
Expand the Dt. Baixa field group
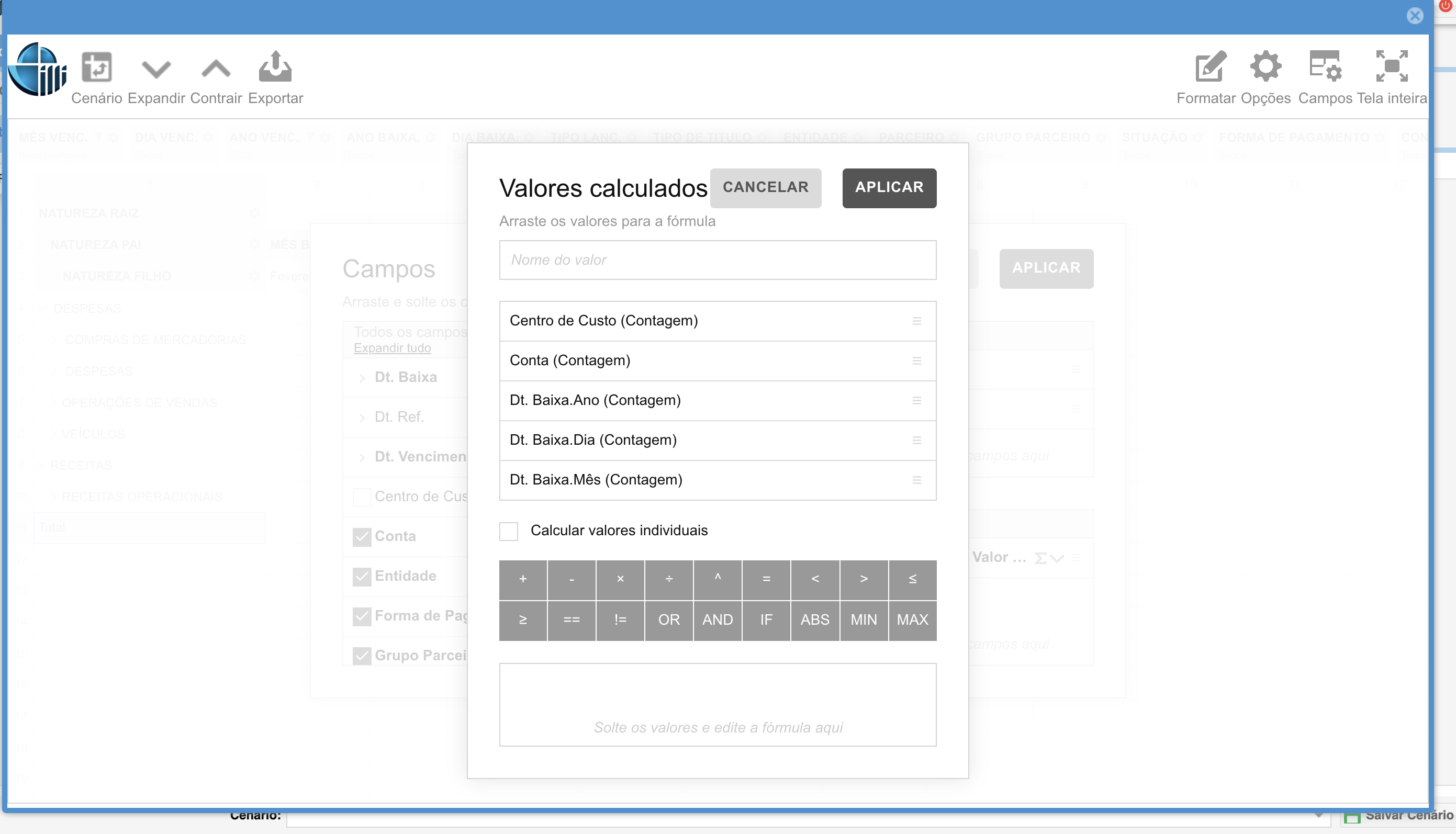pyautogui.click(x=362, y=378)
